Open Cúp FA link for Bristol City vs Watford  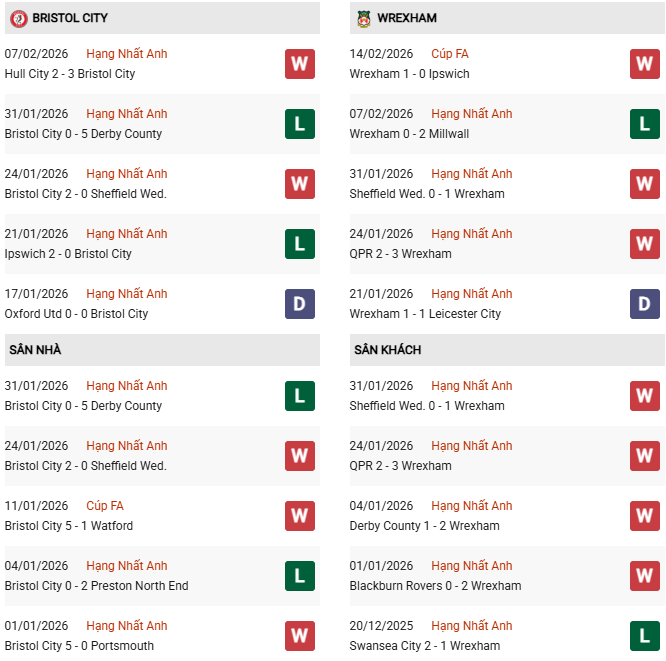tap(104, 506)
